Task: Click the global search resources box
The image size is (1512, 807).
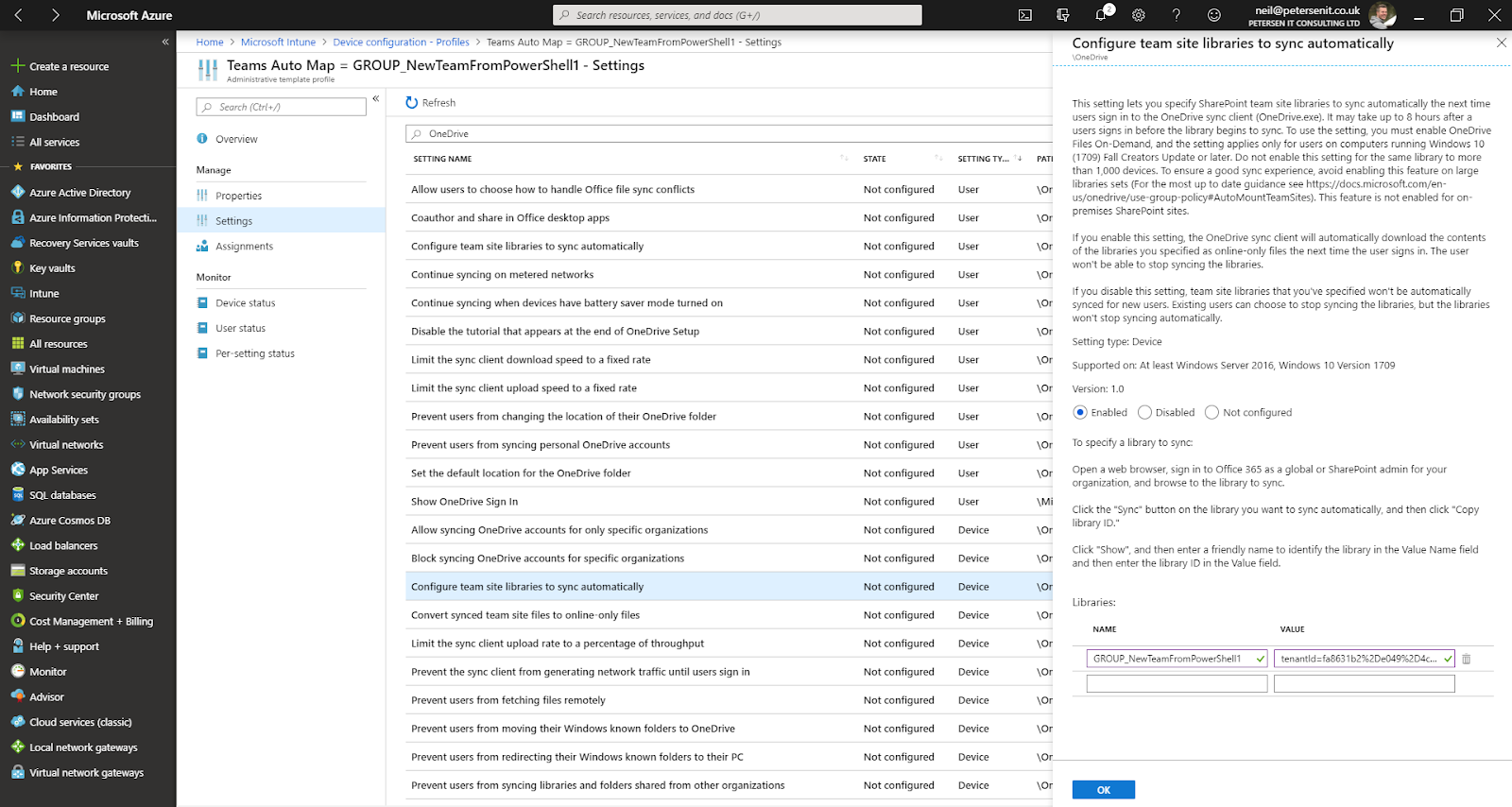Action: click(737, 15)
